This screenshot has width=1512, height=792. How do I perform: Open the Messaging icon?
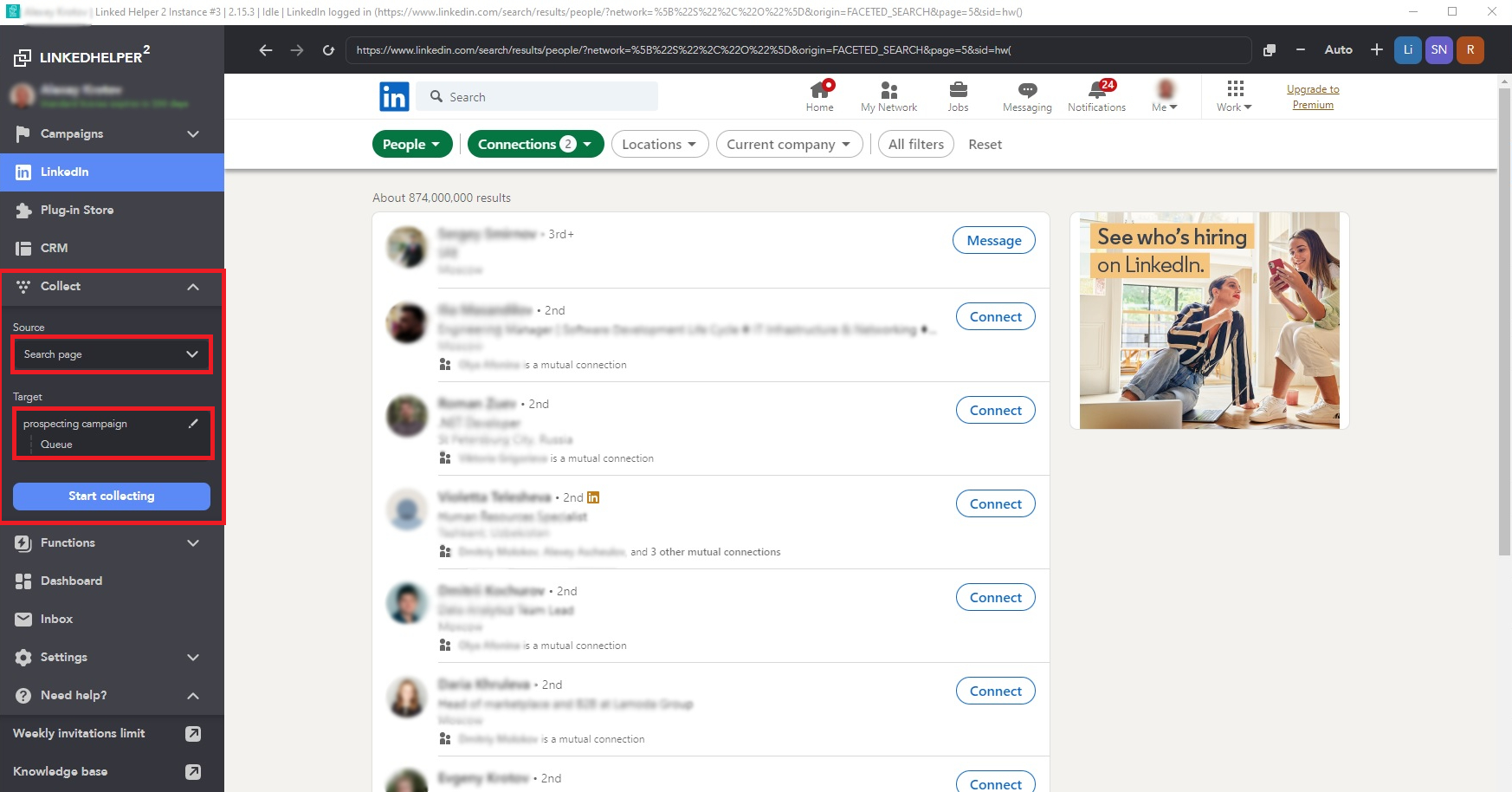1027,96
